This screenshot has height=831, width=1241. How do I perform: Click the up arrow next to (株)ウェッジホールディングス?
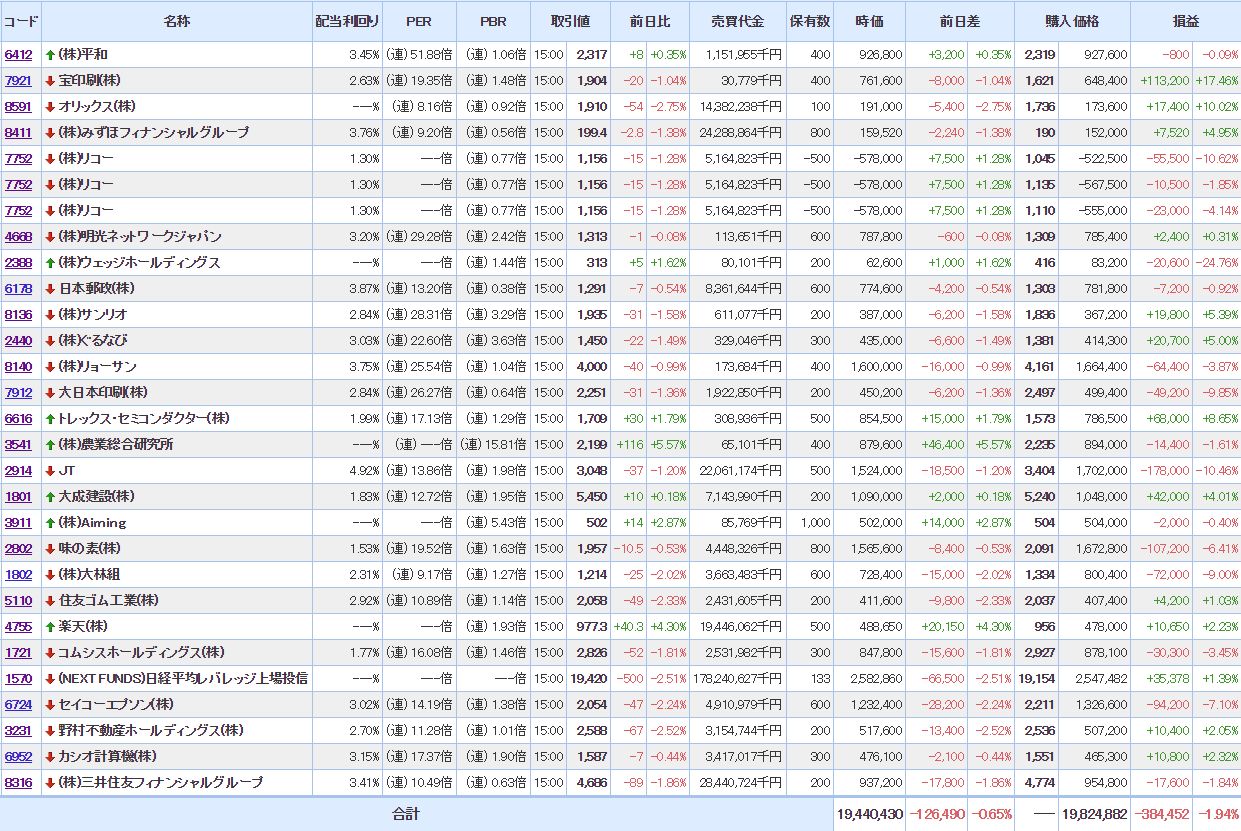coord(50,262)
